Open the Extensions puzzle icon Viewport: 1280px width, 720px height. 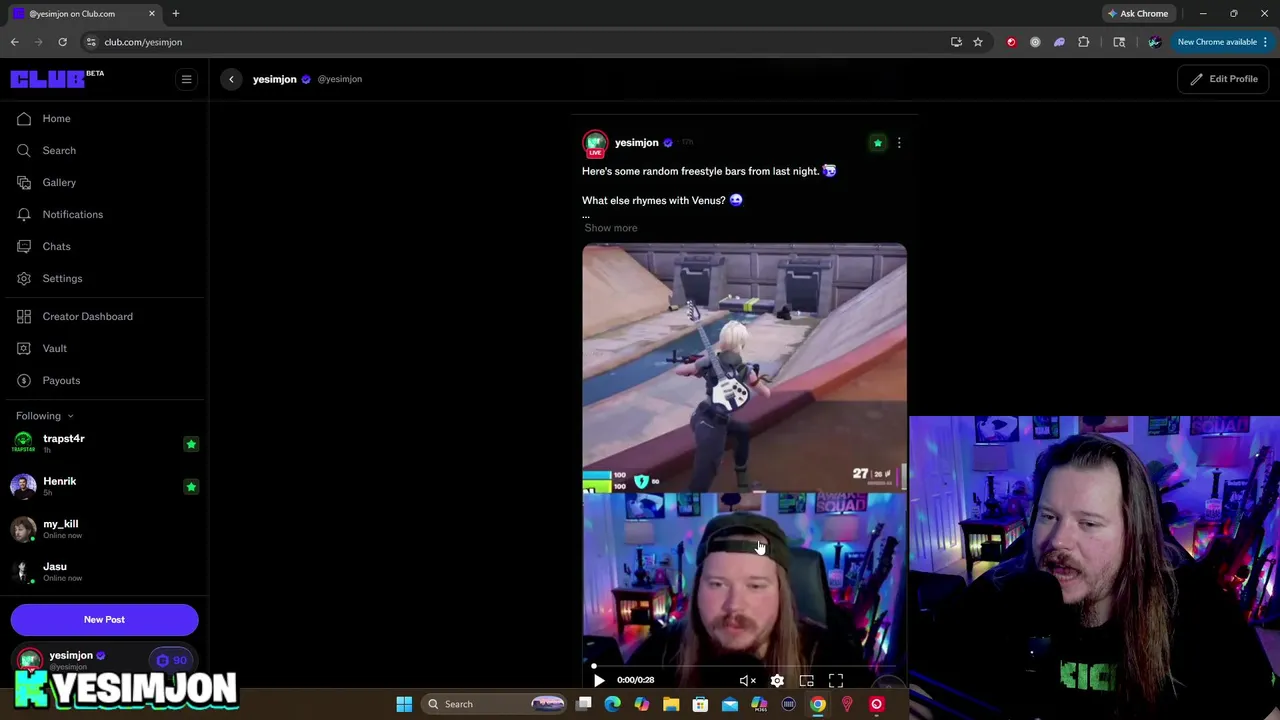(1083, 42)
